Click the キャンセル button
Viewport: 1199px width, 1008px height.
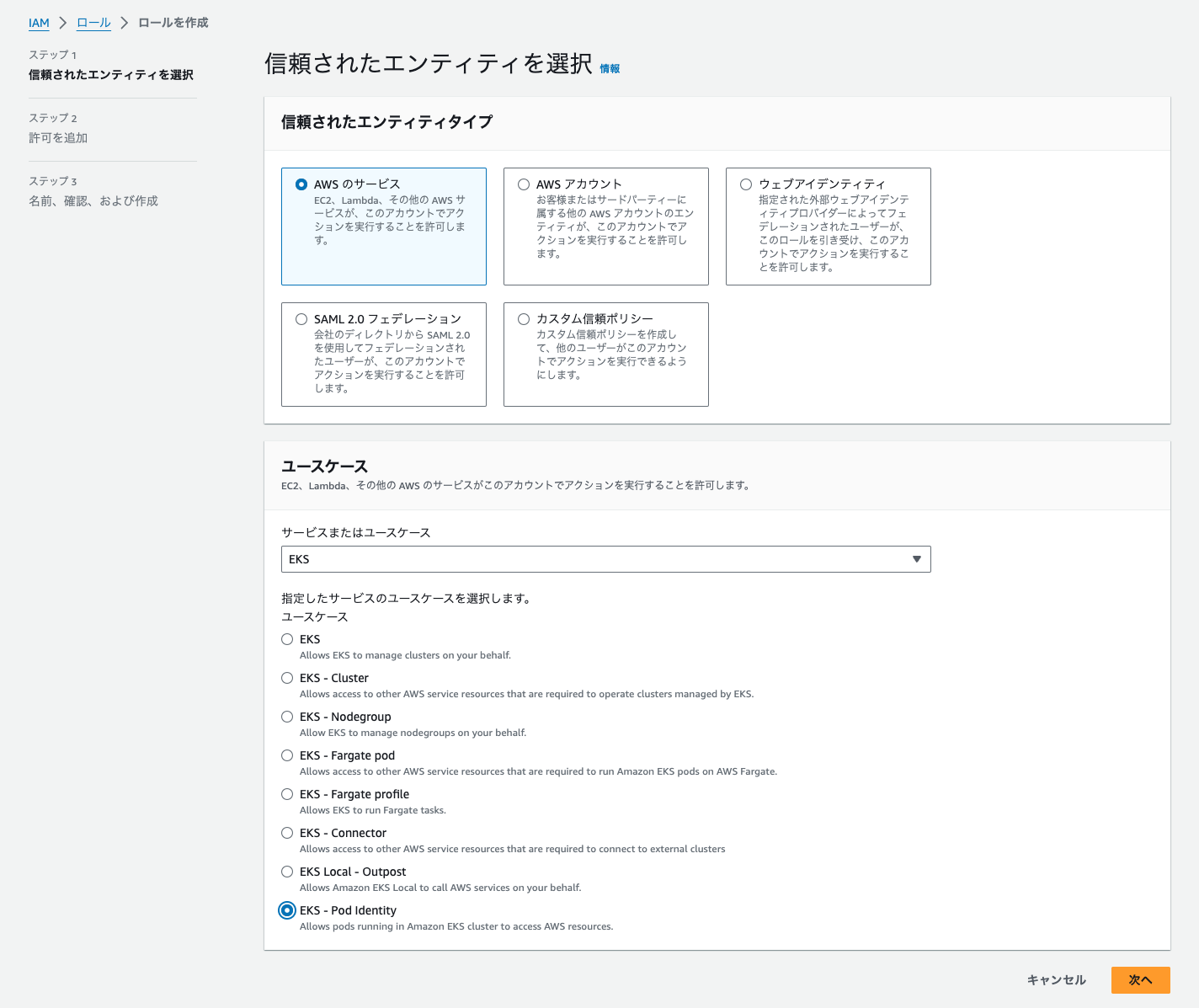[1057, 980]
